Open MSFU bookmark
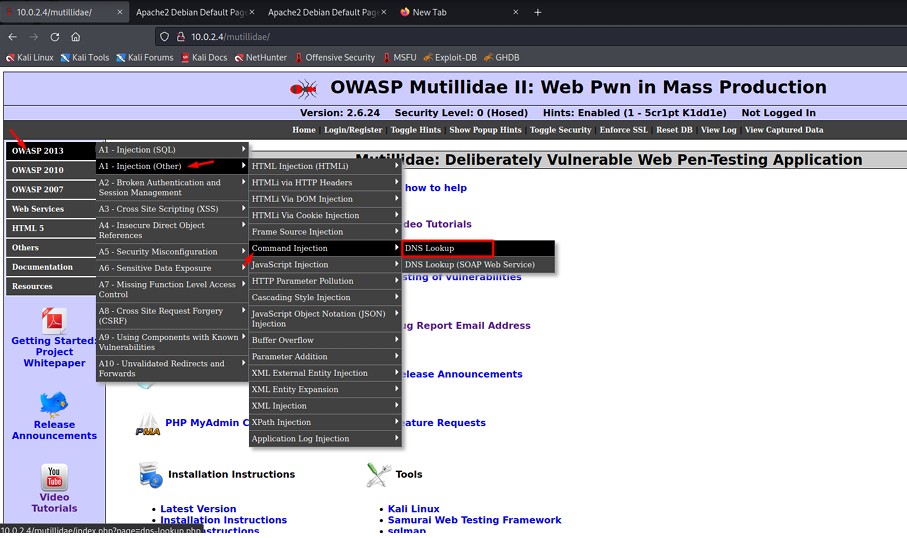907x538 pixels. (x=400, y=57)
